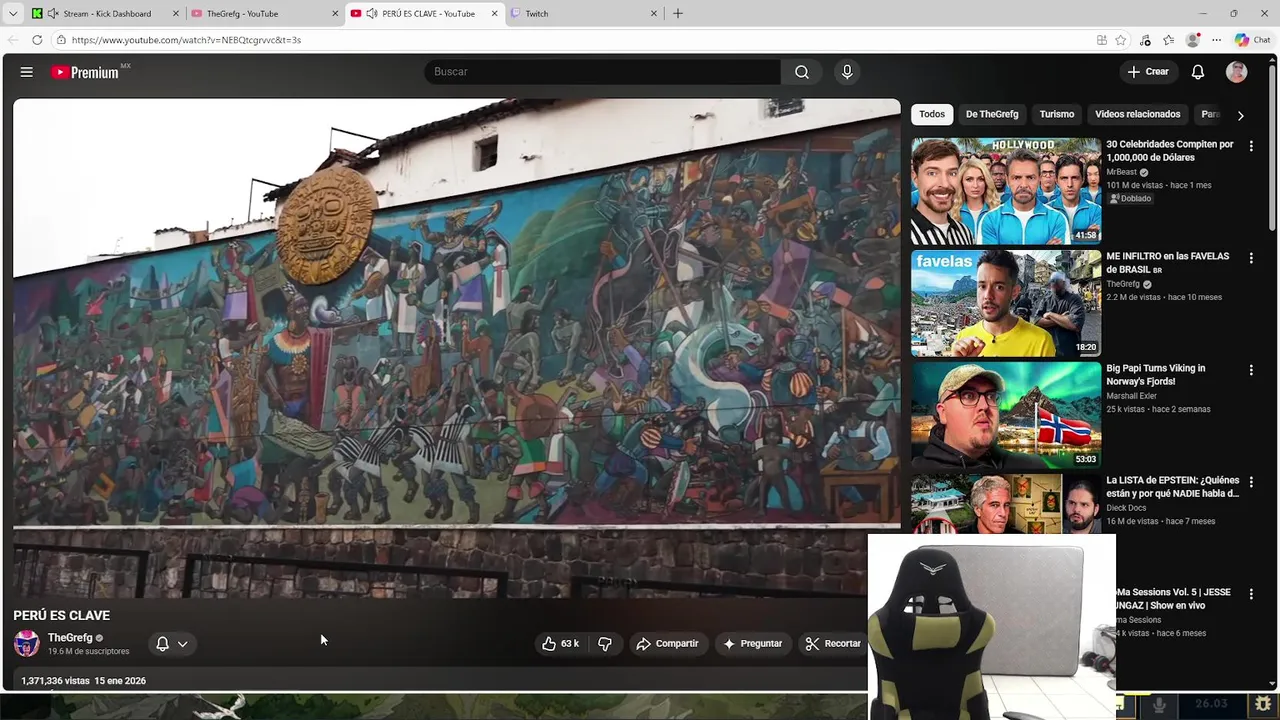Open options for FAVELAS de BRASIL video
This screenshot has height=720, width=1280.
click(1251, 258)
